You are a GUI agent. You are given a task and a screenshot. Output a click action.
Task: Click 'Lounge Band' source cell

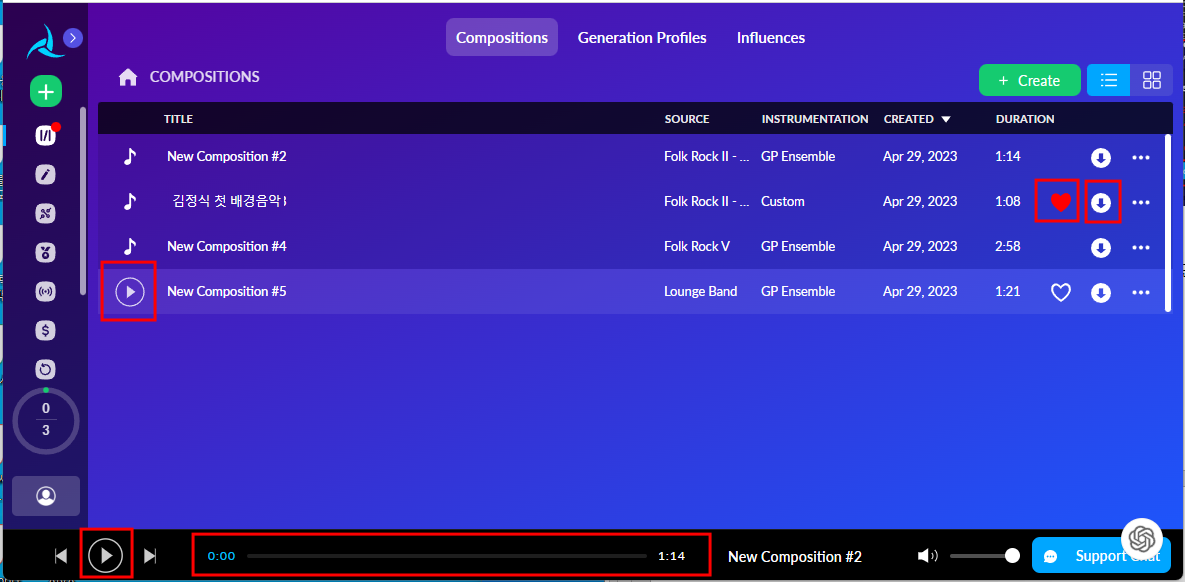701,291
